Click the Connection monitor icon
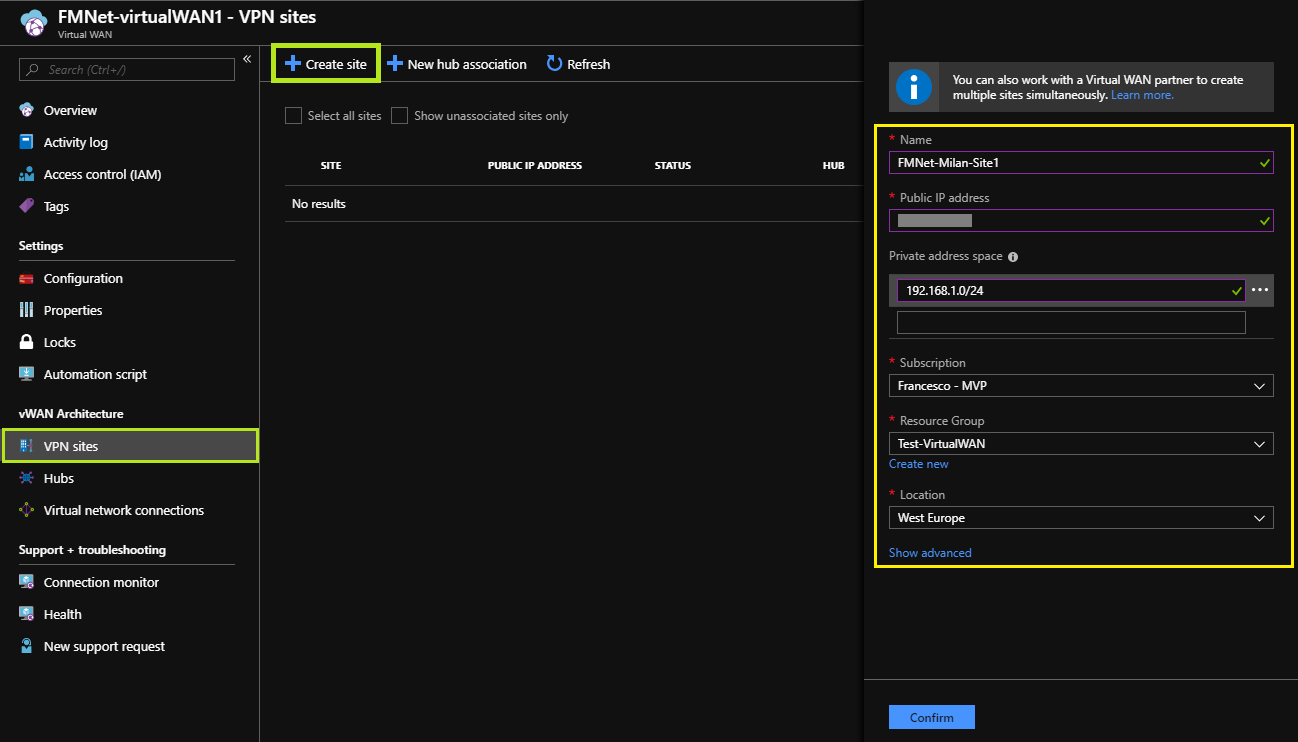Viewport: 1298px width, 742px height. pyautogui.click(x=27, y=582)
